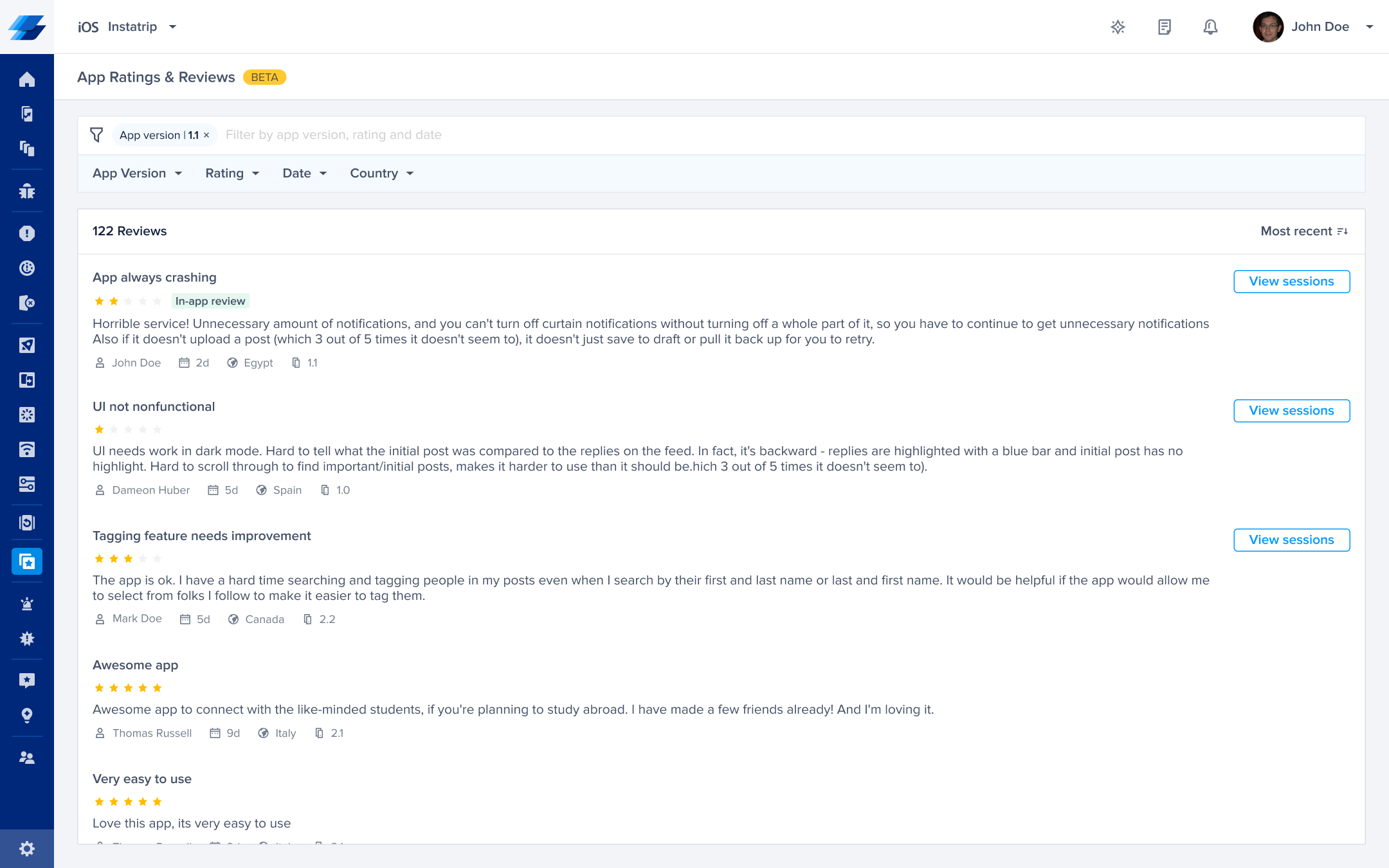The image size is (1389, 868).
Task: Click the team members icon in sidebar
Action: [27, 758]
